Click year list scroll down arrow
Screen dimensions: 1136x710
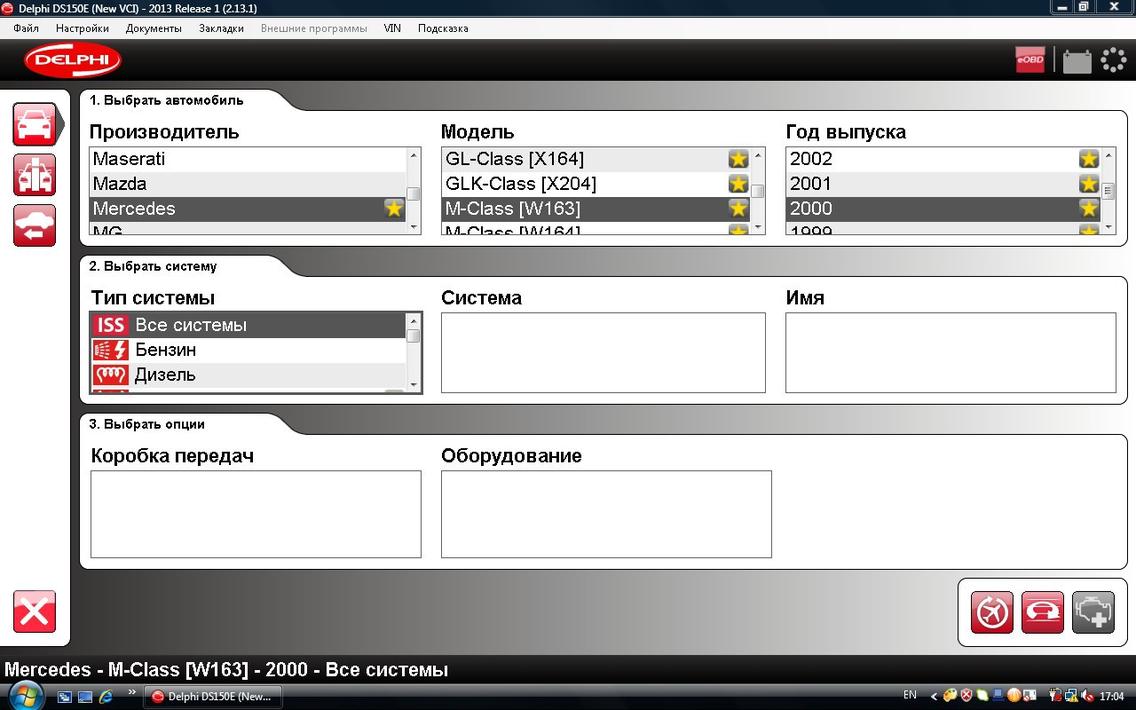pos(1108,227)
